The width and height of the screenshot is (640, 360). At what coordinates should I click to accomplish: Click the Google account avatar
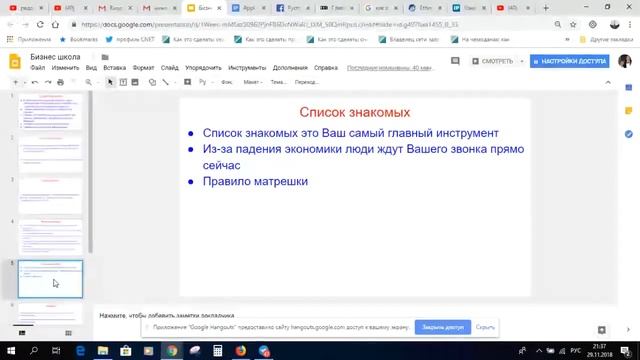624,61
